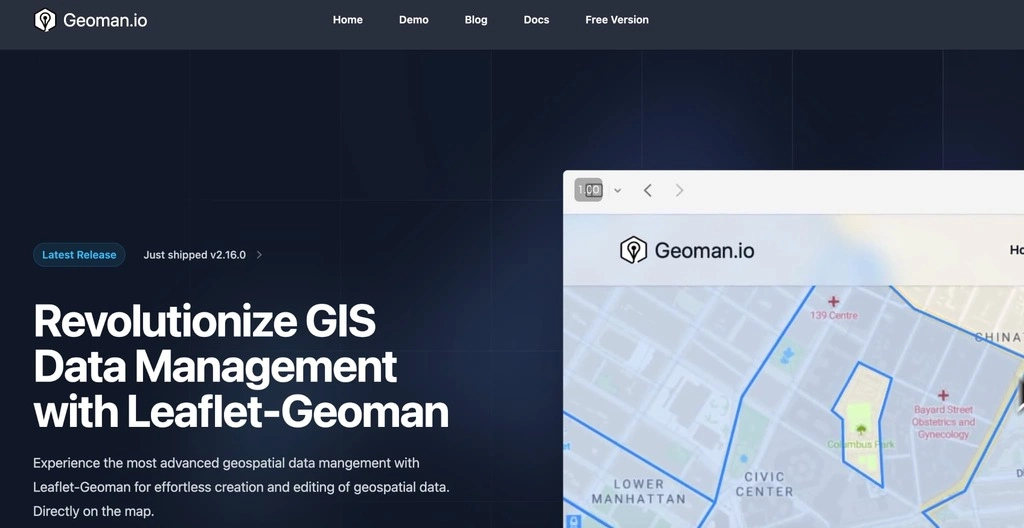Click the Geoman.io logo inside preview window

pos(633,250)
